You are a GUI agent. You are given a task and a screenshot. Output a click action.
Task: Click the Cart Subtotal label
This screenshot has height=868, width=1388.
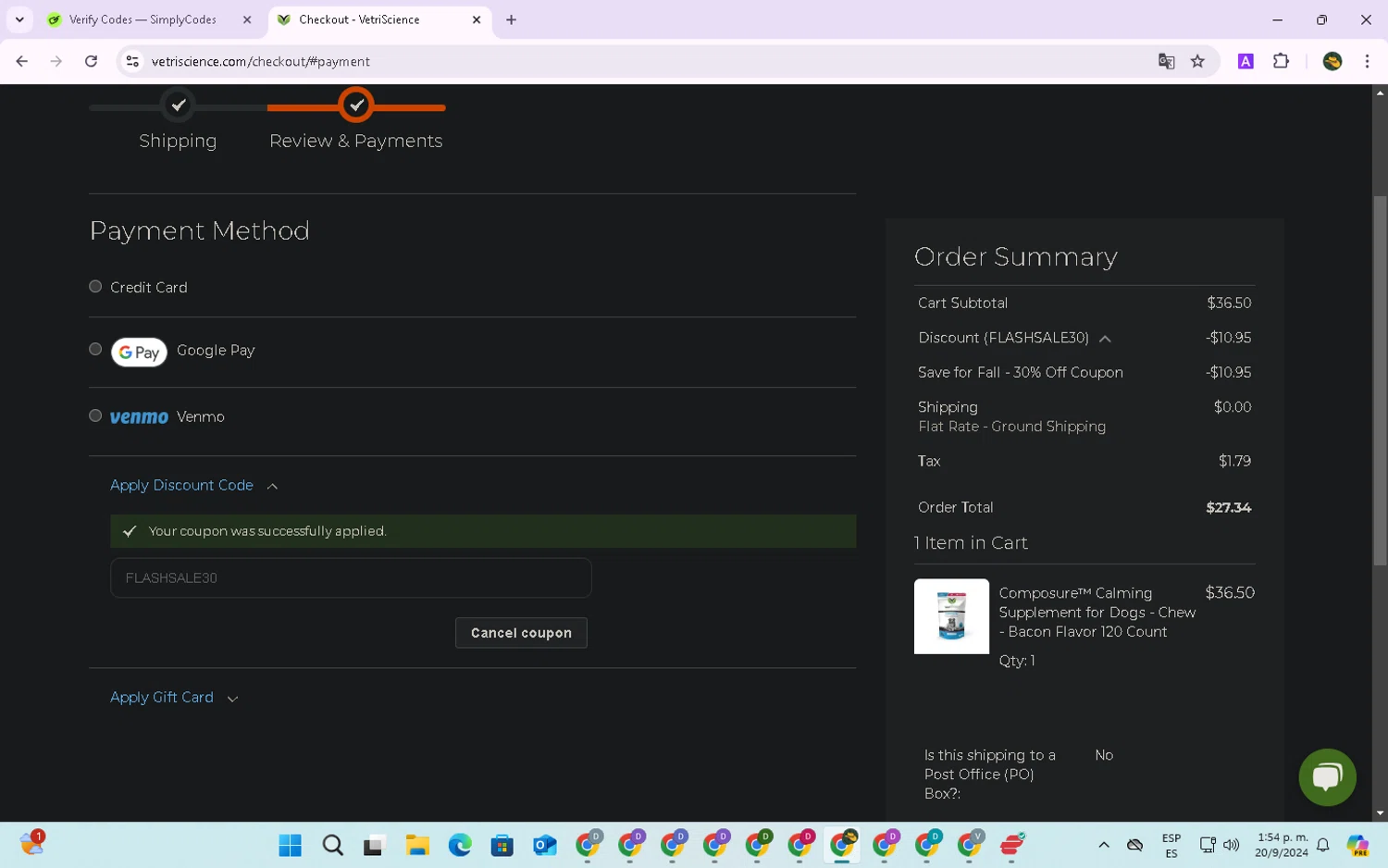click(x=962, y=303)
